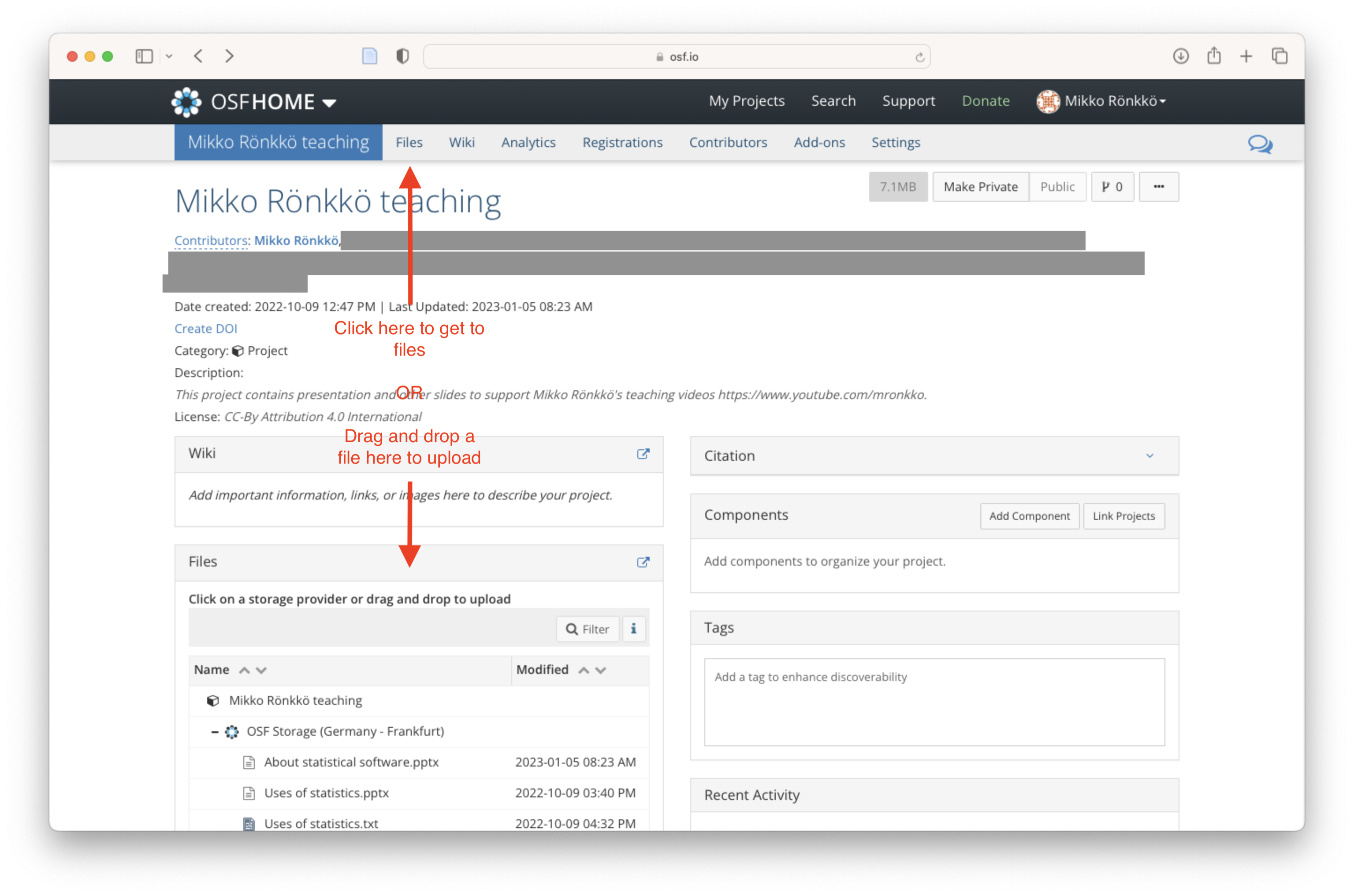Viewport: 1354px width, 896px height.
Task: Open My Projects
Action: 747,100
